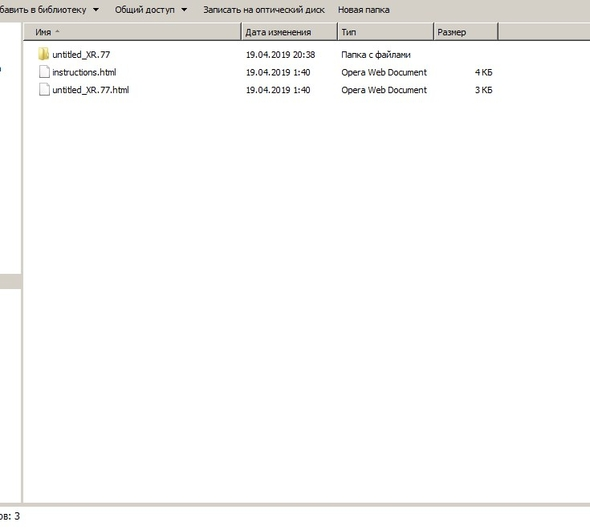The height and width of the screenshot is (530, 590).
Task: Select the untitled_XR.77 folder icon
Action: (x=44, y=54)
